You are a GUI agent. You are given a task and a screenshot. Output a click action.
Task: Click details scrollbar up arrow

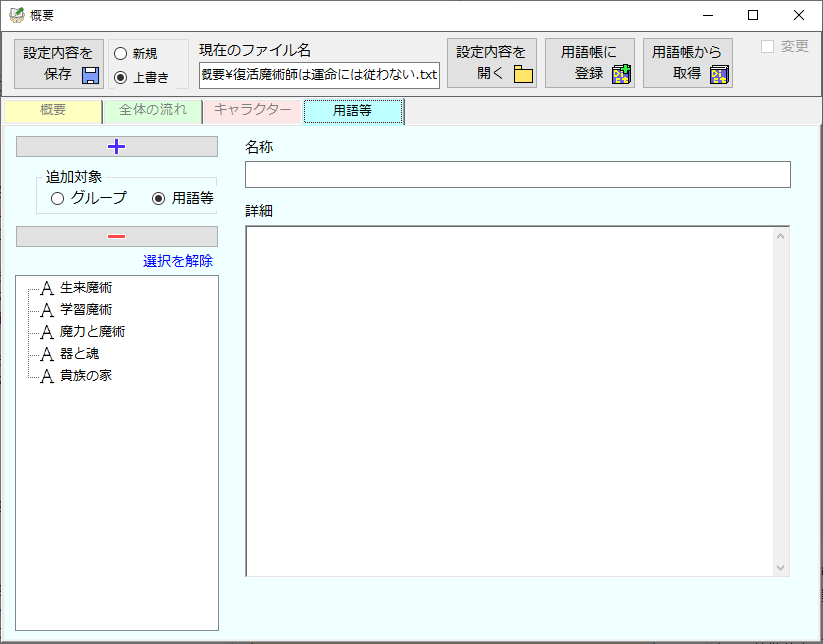pos(780,236)
